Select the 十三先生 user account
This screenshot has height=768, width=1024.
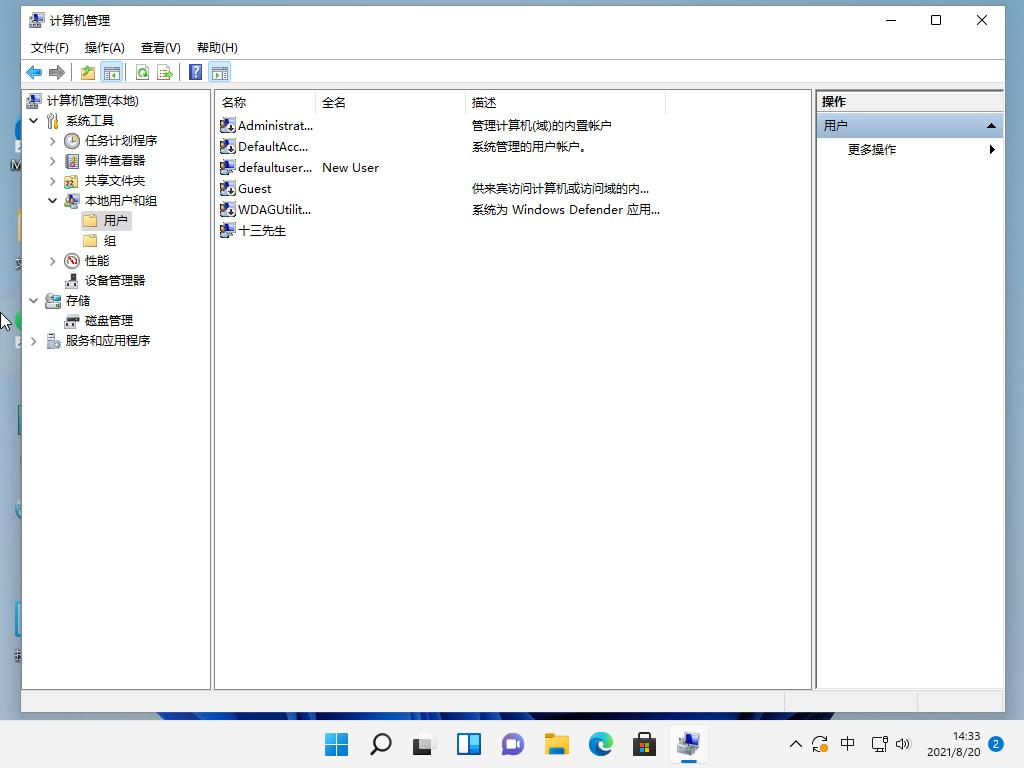tap(262, 230)
